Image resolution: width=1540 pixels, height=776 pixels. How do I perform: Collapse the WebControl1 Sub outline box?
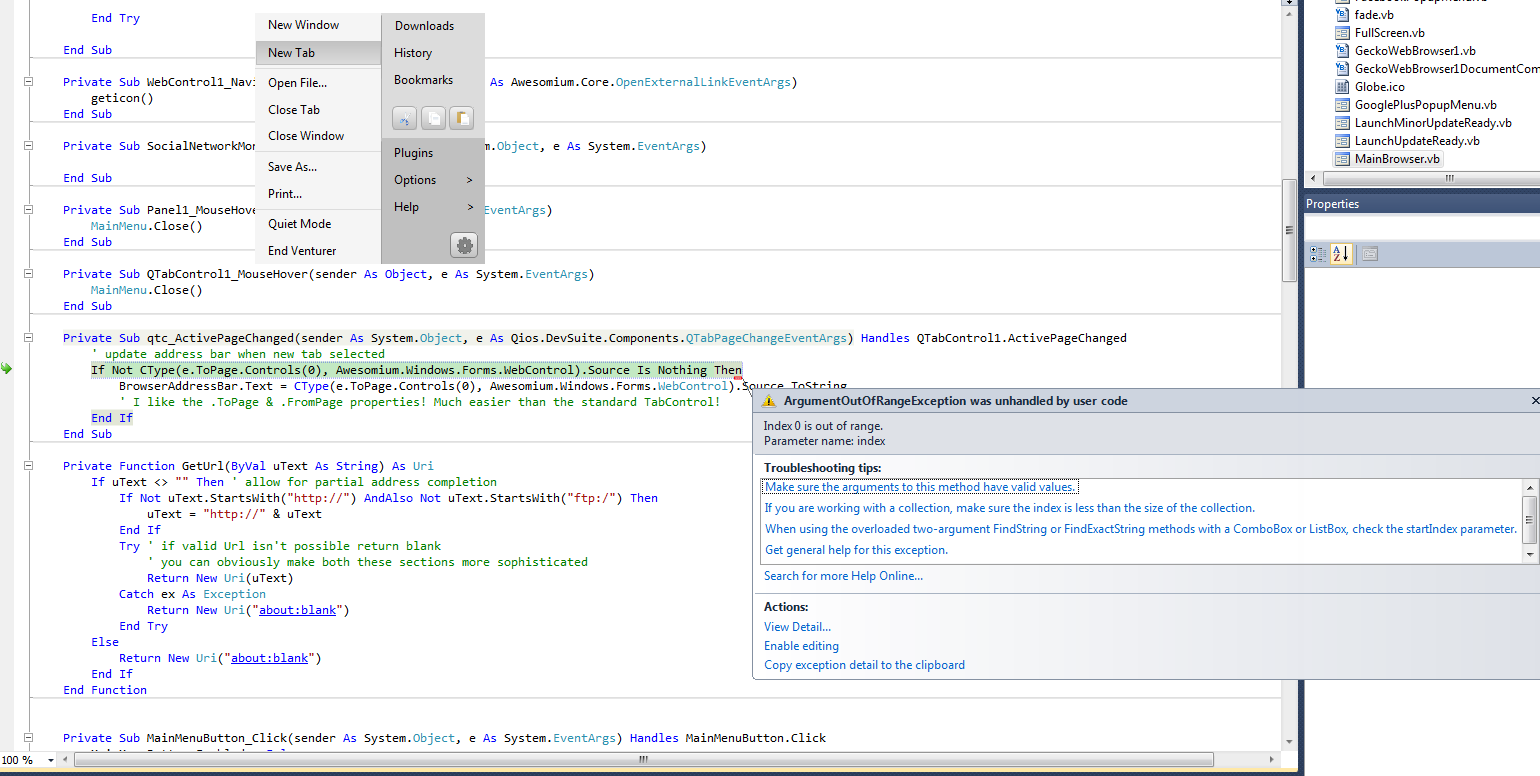coord(28,82)
